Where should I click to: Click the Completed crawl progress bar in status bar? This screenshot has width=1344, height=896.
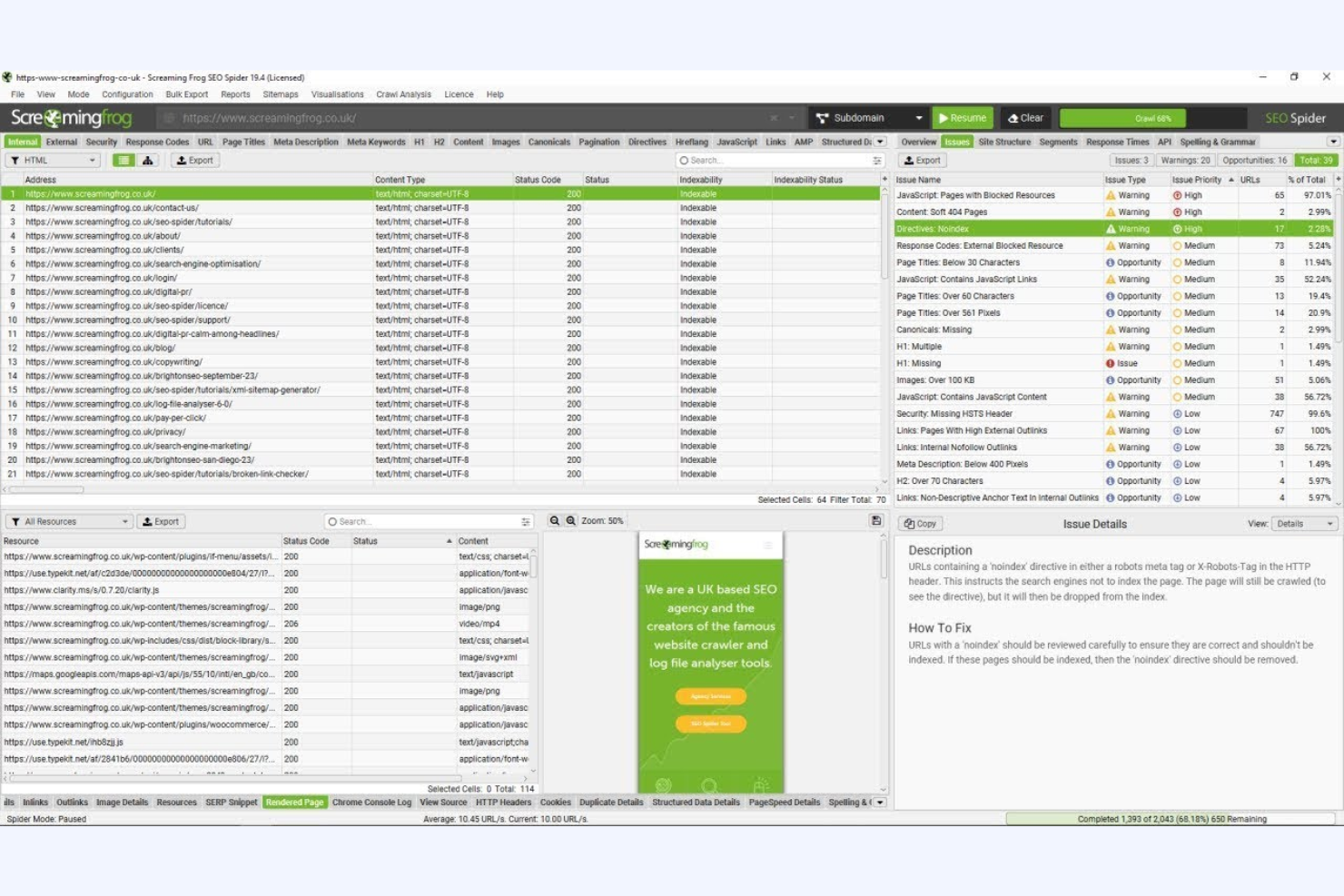[1171, 819]
